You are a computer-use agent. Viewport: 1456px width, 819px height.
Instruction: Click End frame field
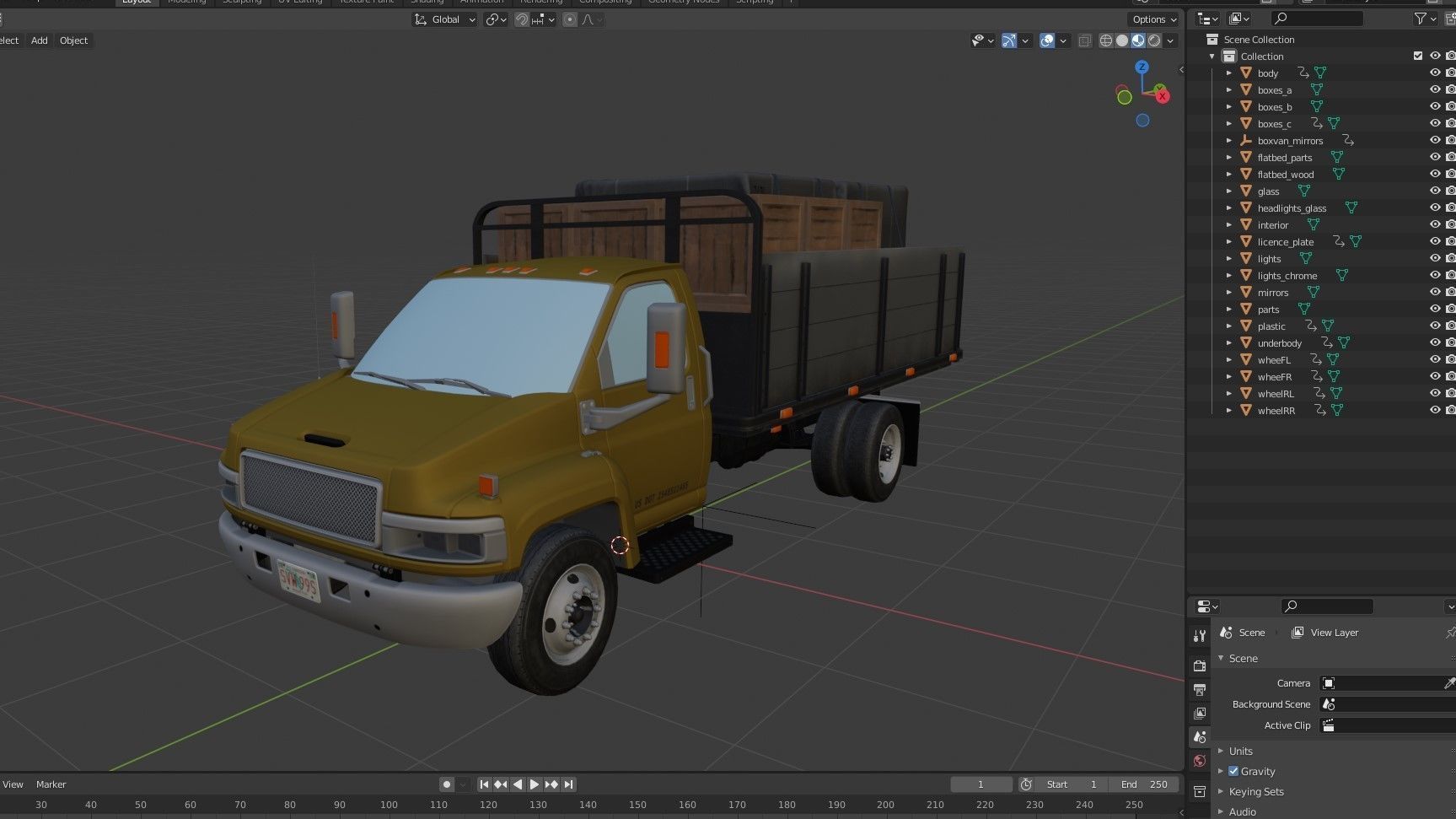click(1144, 784)
